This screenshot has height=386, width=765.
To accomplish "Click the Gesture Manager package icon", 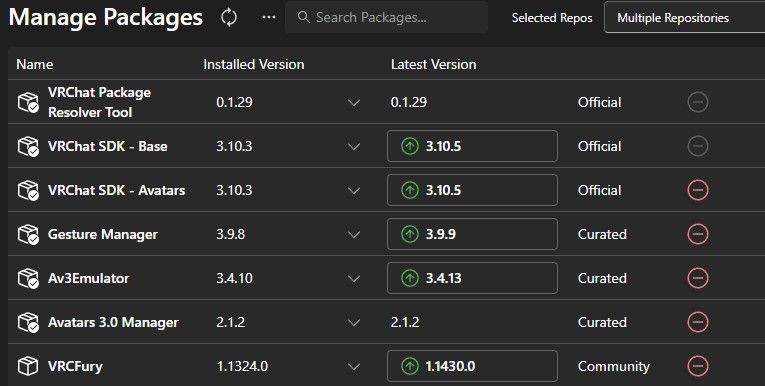I will [x=28, y=234].
